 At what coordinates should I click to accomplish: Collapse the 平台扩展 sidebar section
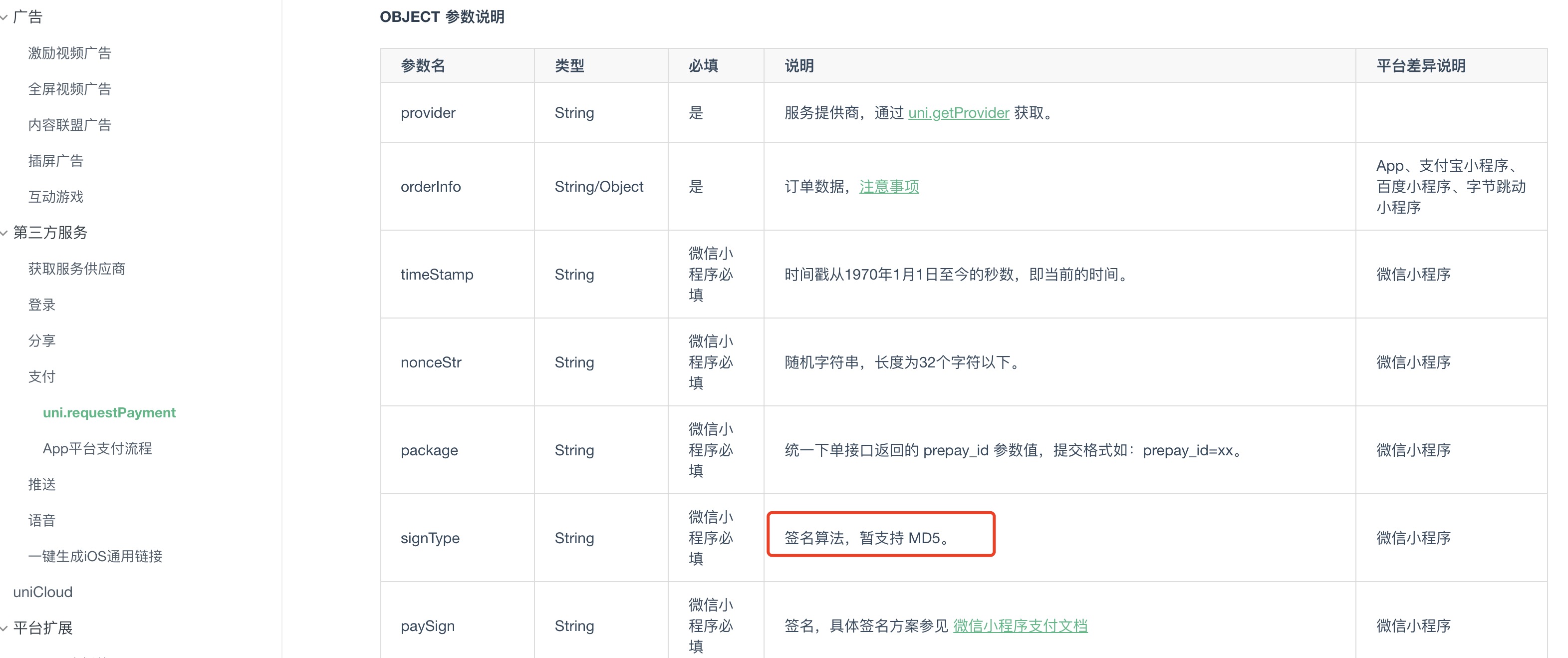(42, 628)
